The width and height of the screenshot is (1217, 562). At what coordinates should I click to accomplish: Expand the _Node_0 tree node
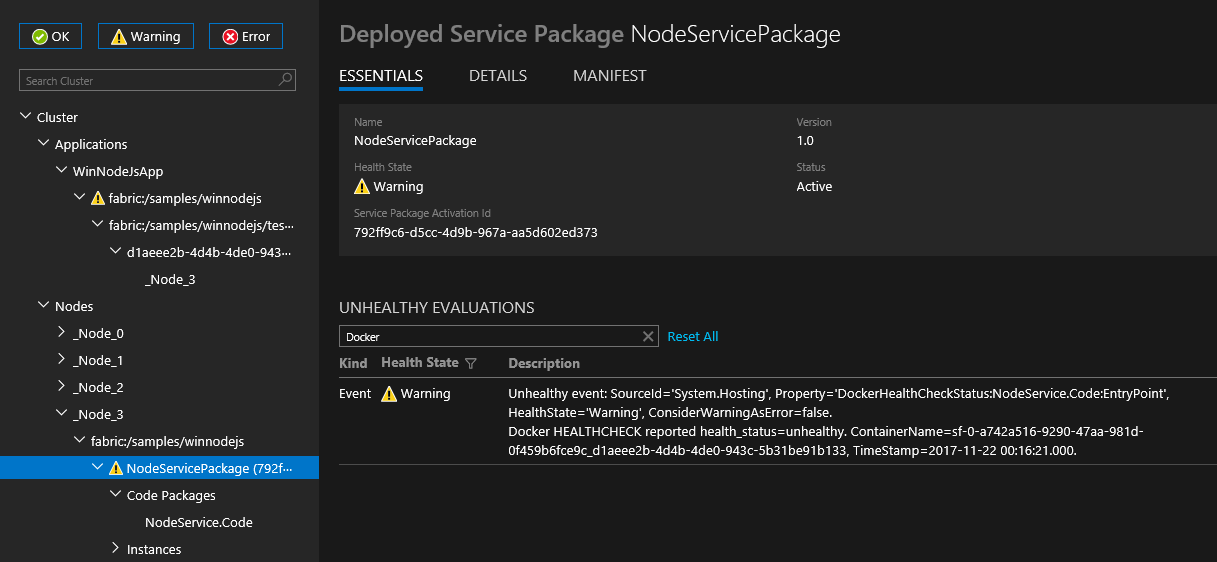coord(61,333)
